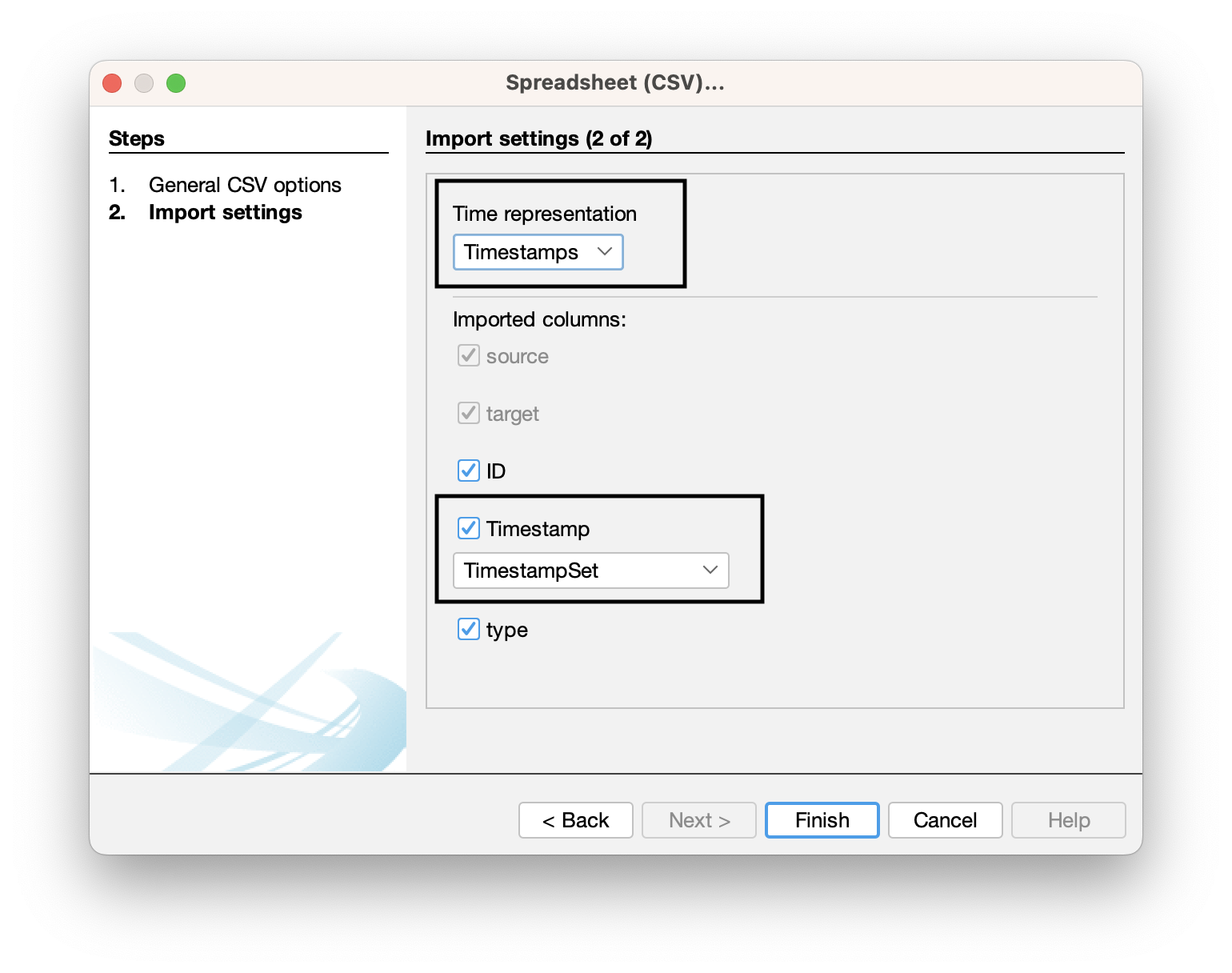Click the Imported columns label

tap(538, 319)
